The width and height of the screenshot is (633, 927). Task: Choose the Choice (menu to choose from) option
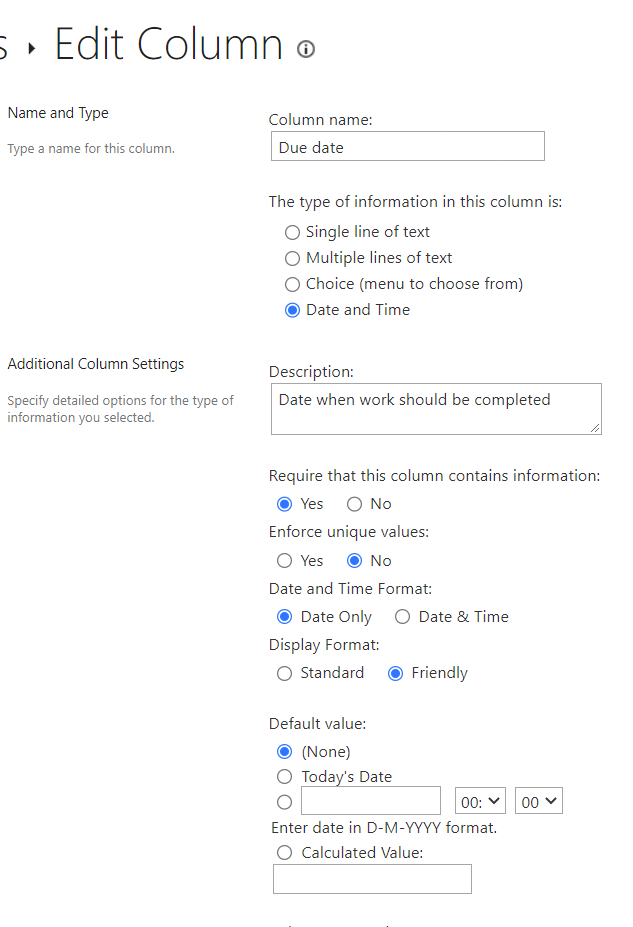tap(292, 284)
